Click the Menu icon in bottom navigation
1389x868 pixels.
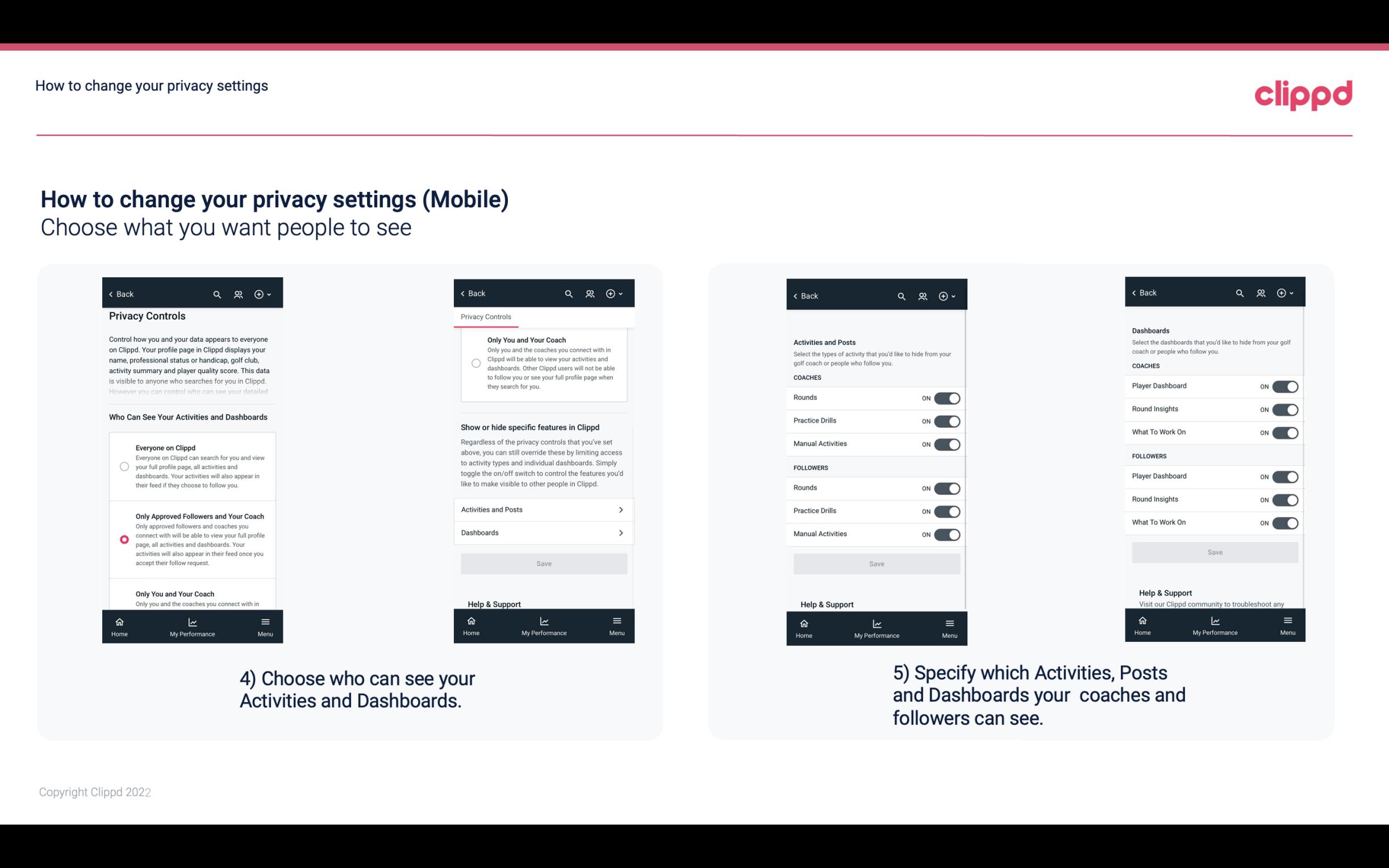265,621
